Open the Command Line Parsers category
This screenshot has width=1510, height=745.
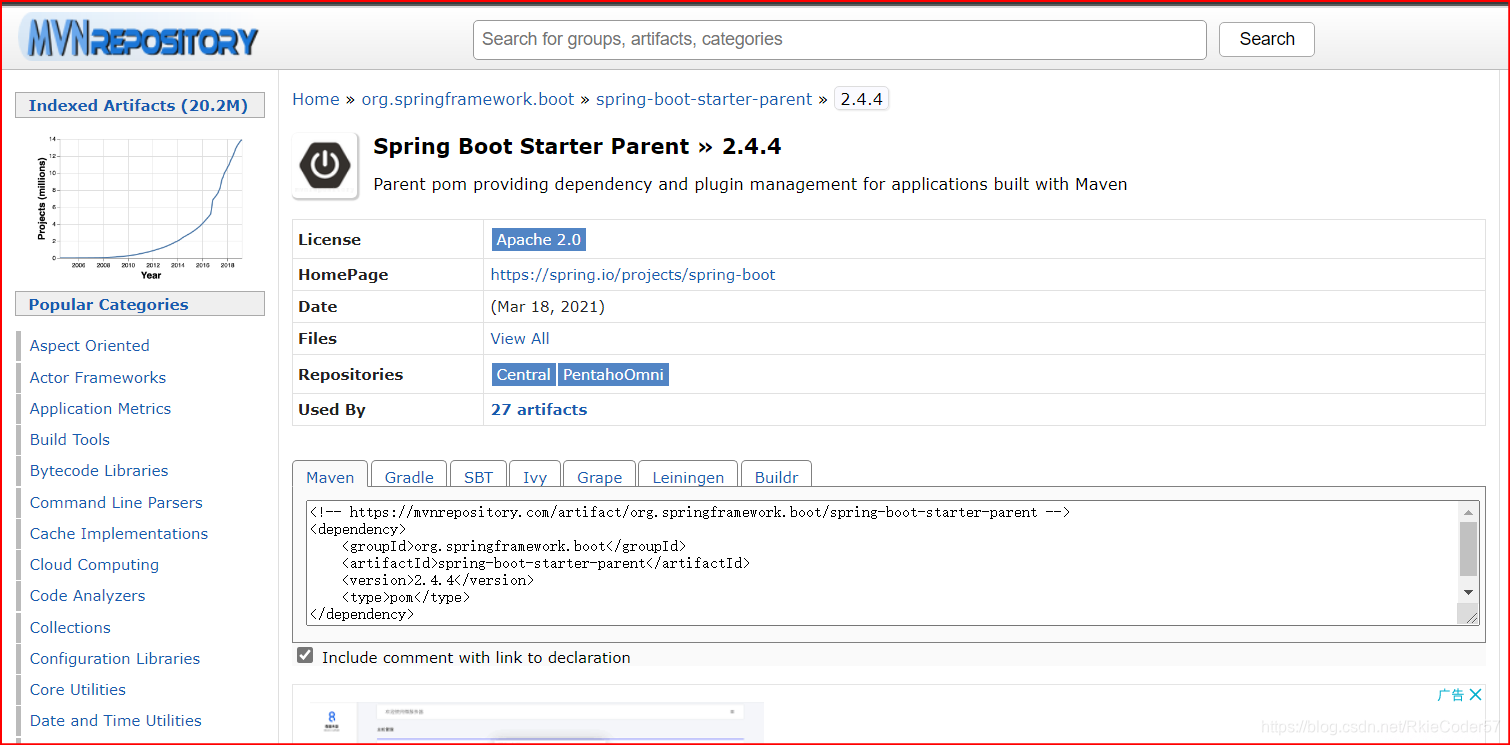(x=116, y=502)
